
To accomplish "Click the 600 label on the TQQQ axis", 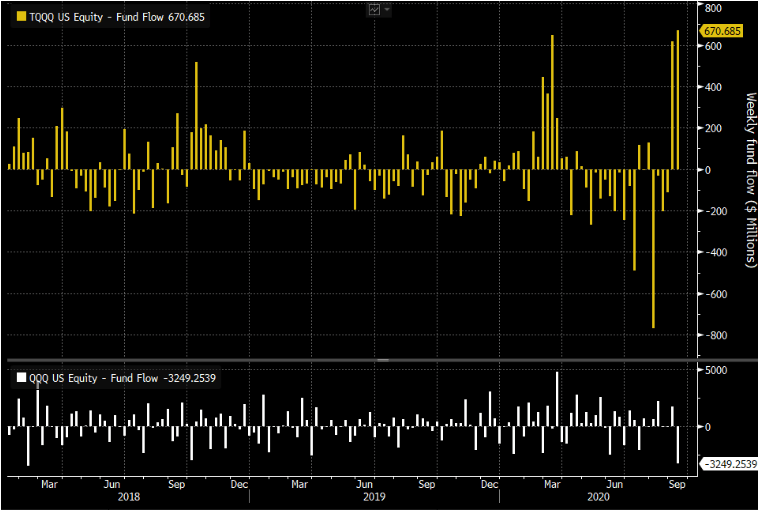I will (713, 46).
